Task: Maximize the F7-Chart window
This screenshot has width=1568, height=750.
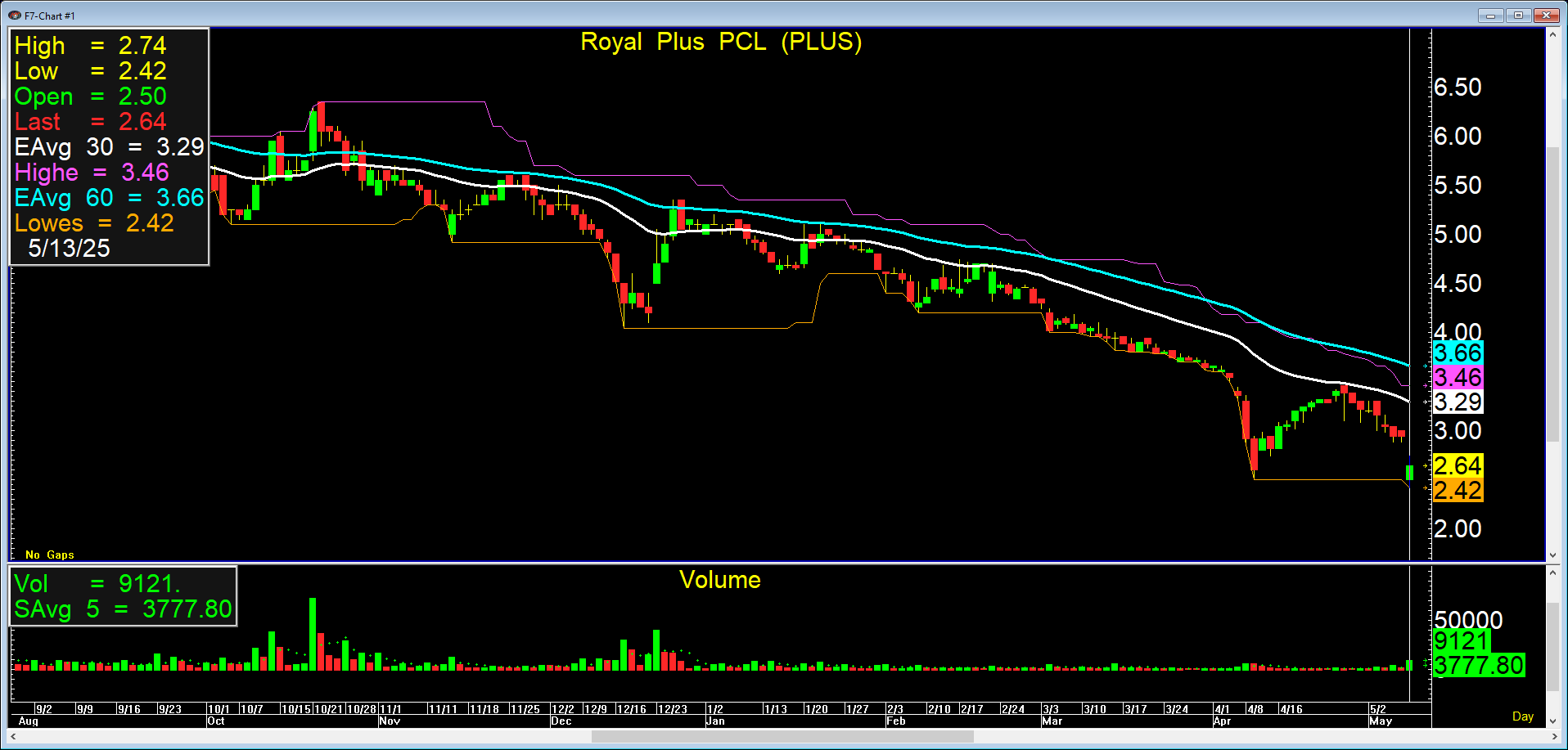Action: click(x=1518, y=15)
